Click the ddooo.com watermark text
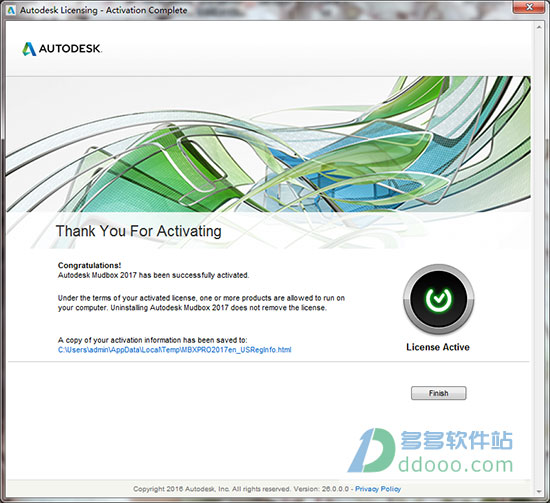This screenshot has width=550, height=503. (x=455, y=465)
